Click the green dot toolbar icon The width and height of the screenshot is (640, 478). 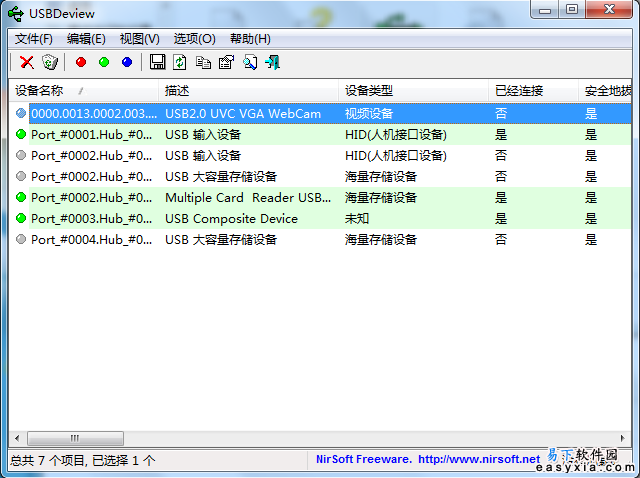[x=104, y=62]
